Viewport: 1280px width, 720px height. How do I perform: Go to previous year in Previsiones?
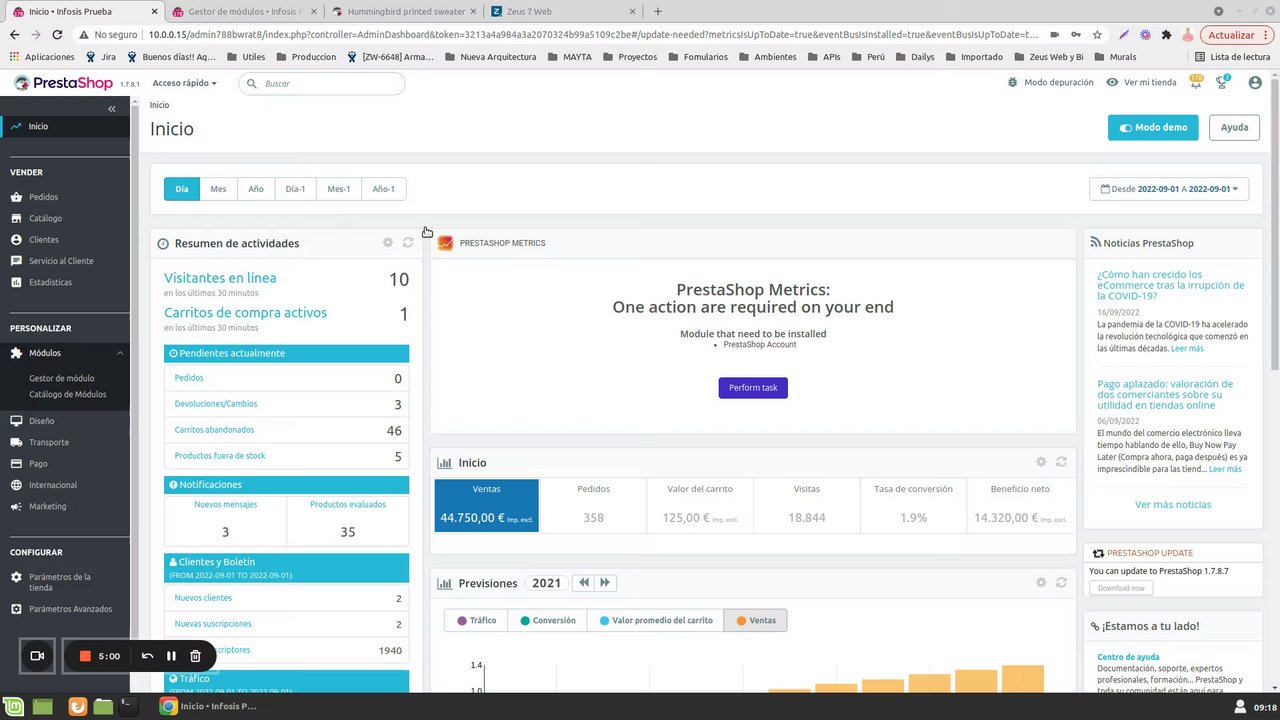point(584,583)
